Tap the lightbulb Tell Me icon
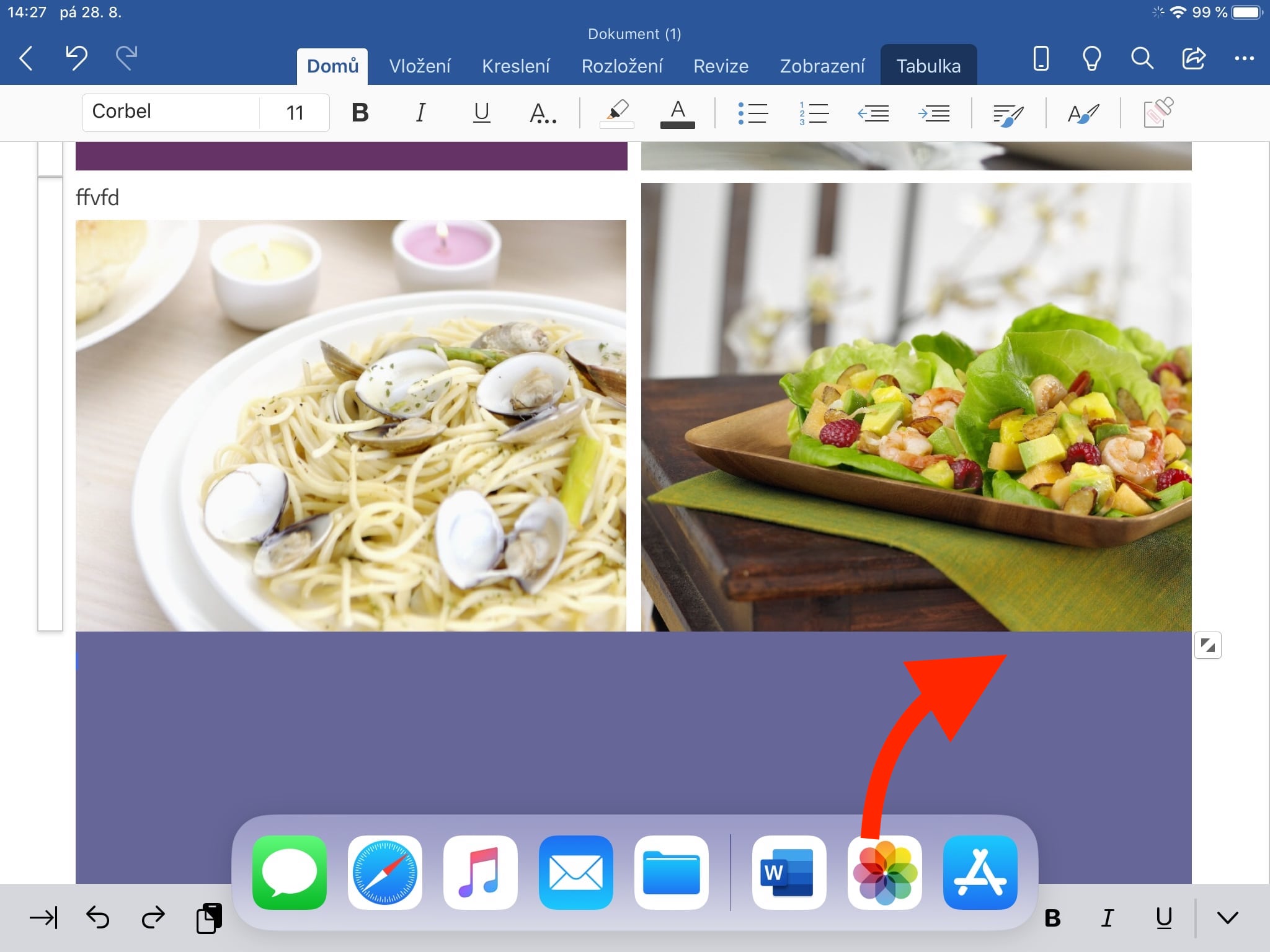 pos(1091,58)
